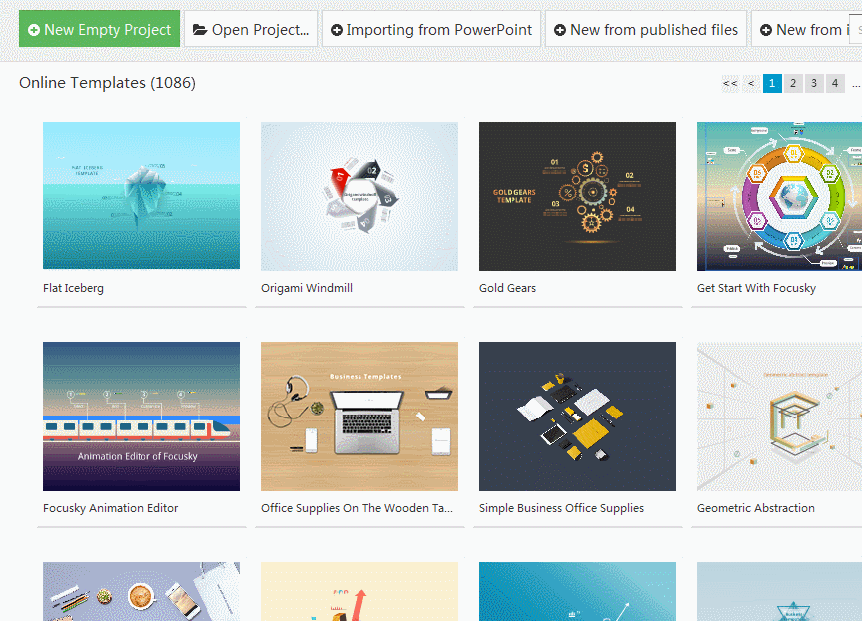Jump to page 2 of templates
The width and height of the screenshot is (862, 621).
[793, 84]
